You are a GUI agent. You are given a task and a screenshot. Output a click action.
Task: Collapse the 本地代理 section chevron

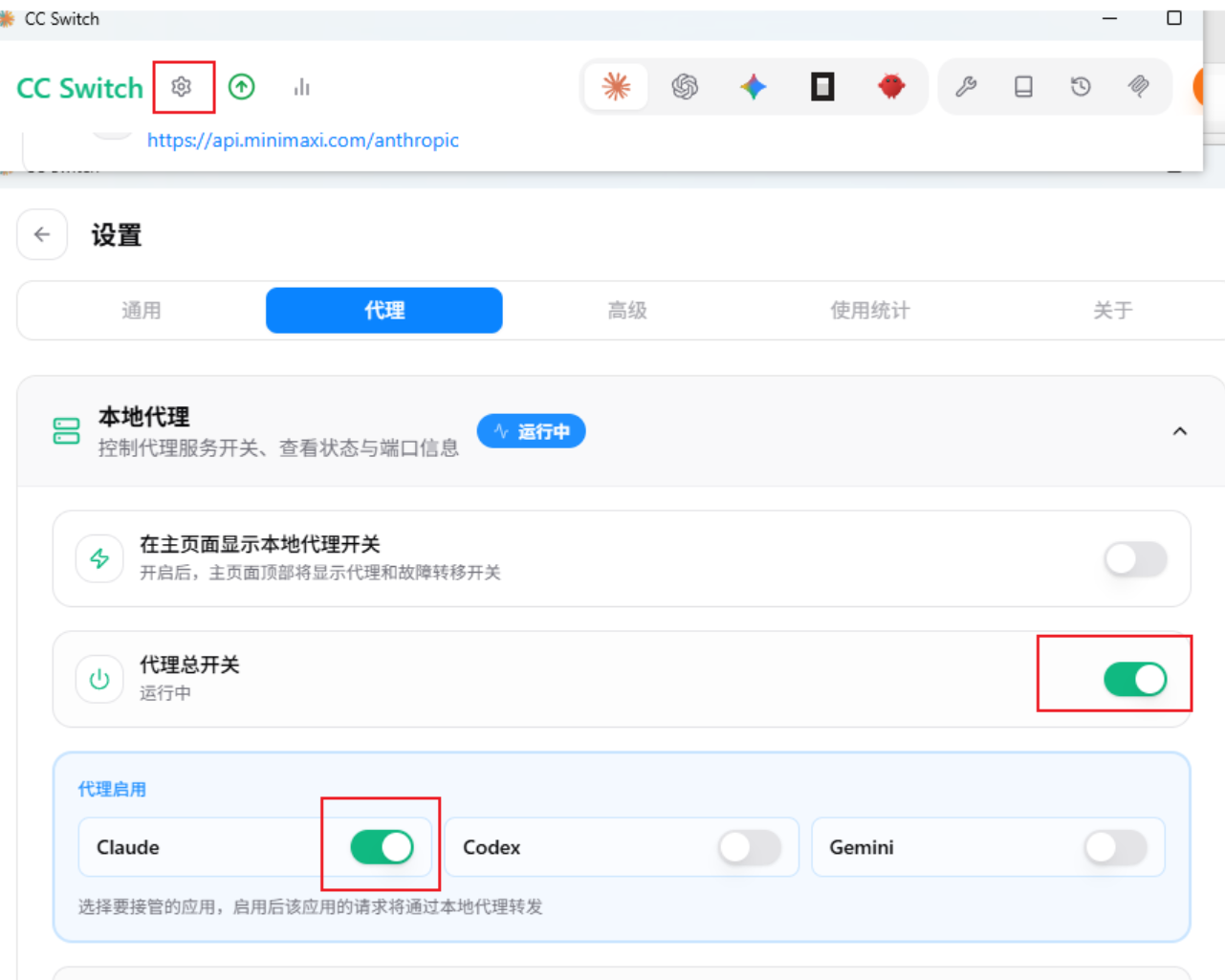(1180, 431)
